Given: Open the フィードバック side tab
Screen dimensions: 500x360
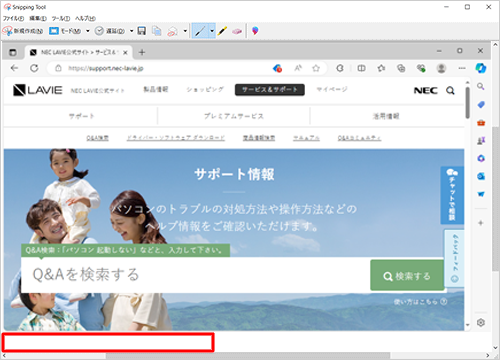Looking at the screenshot, I should (455, 258).
